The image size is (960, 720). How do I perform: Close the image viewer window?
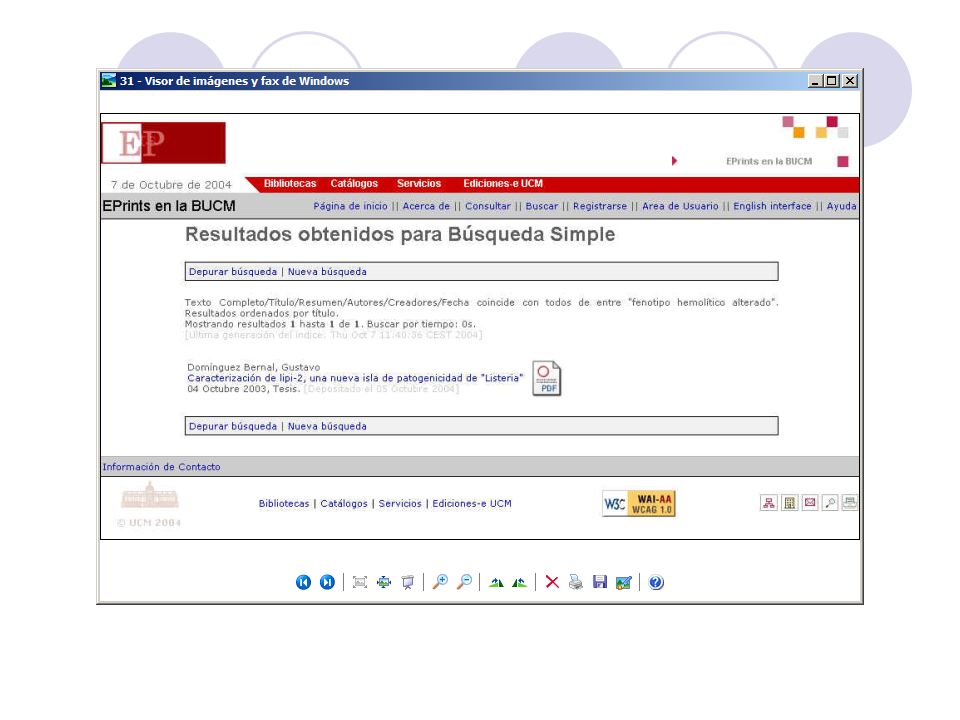850,81
